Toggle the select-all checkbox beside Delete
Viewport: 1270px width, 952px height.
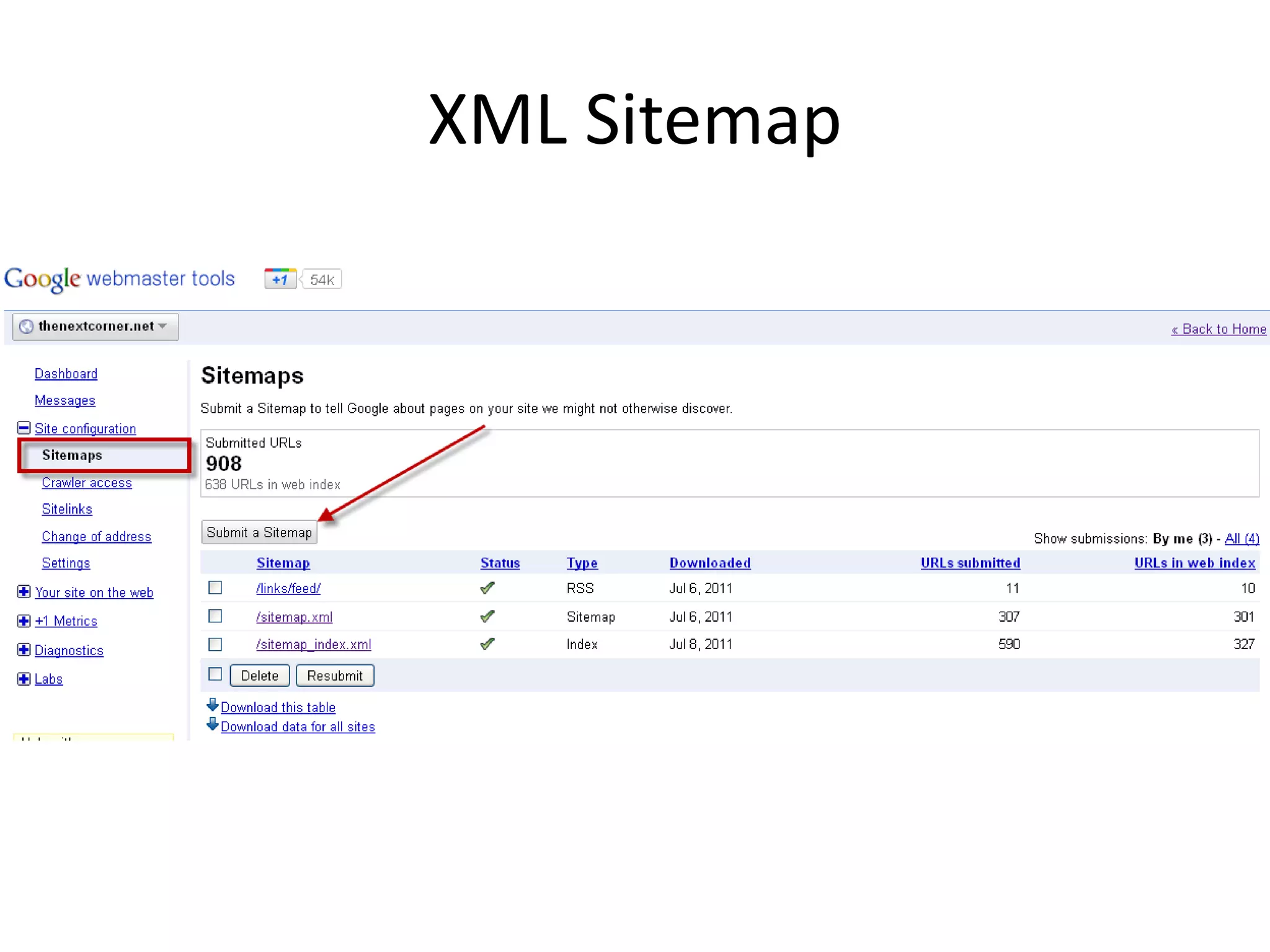pos(215,674)
